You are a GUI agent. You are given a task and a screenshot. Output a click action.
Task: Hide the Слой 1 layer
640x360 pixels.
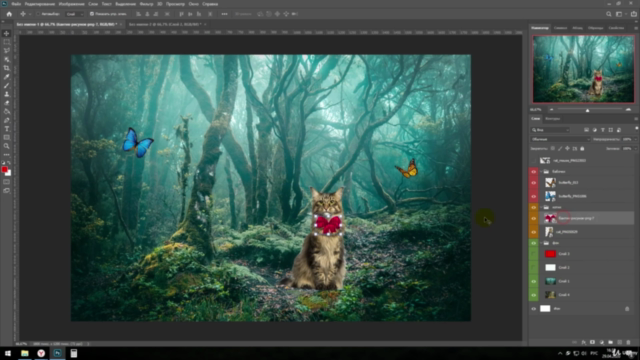click(x=533, y=281)
